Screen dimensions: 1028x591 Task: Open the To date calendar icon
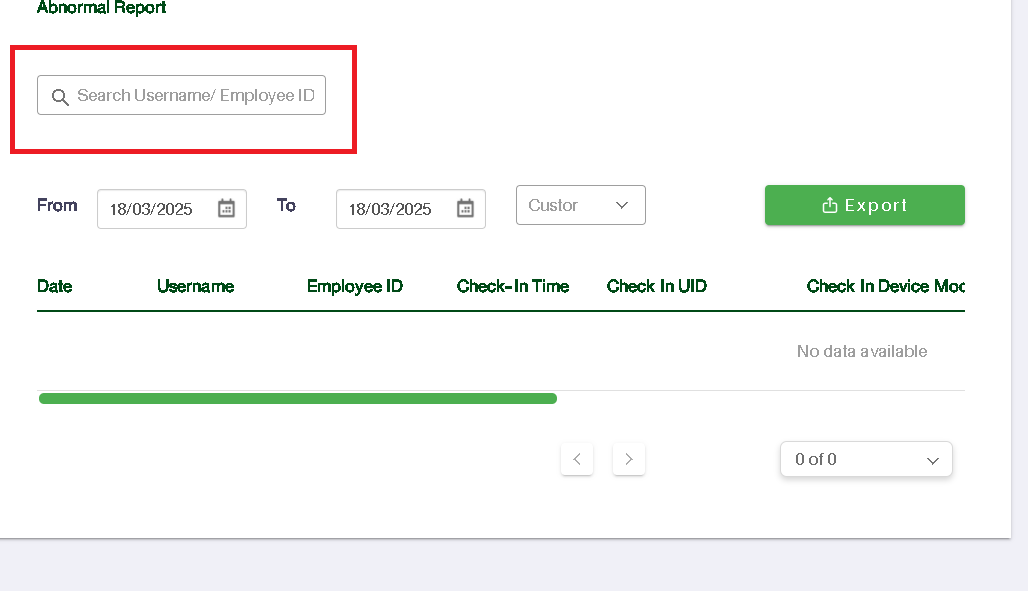[465, 208]
